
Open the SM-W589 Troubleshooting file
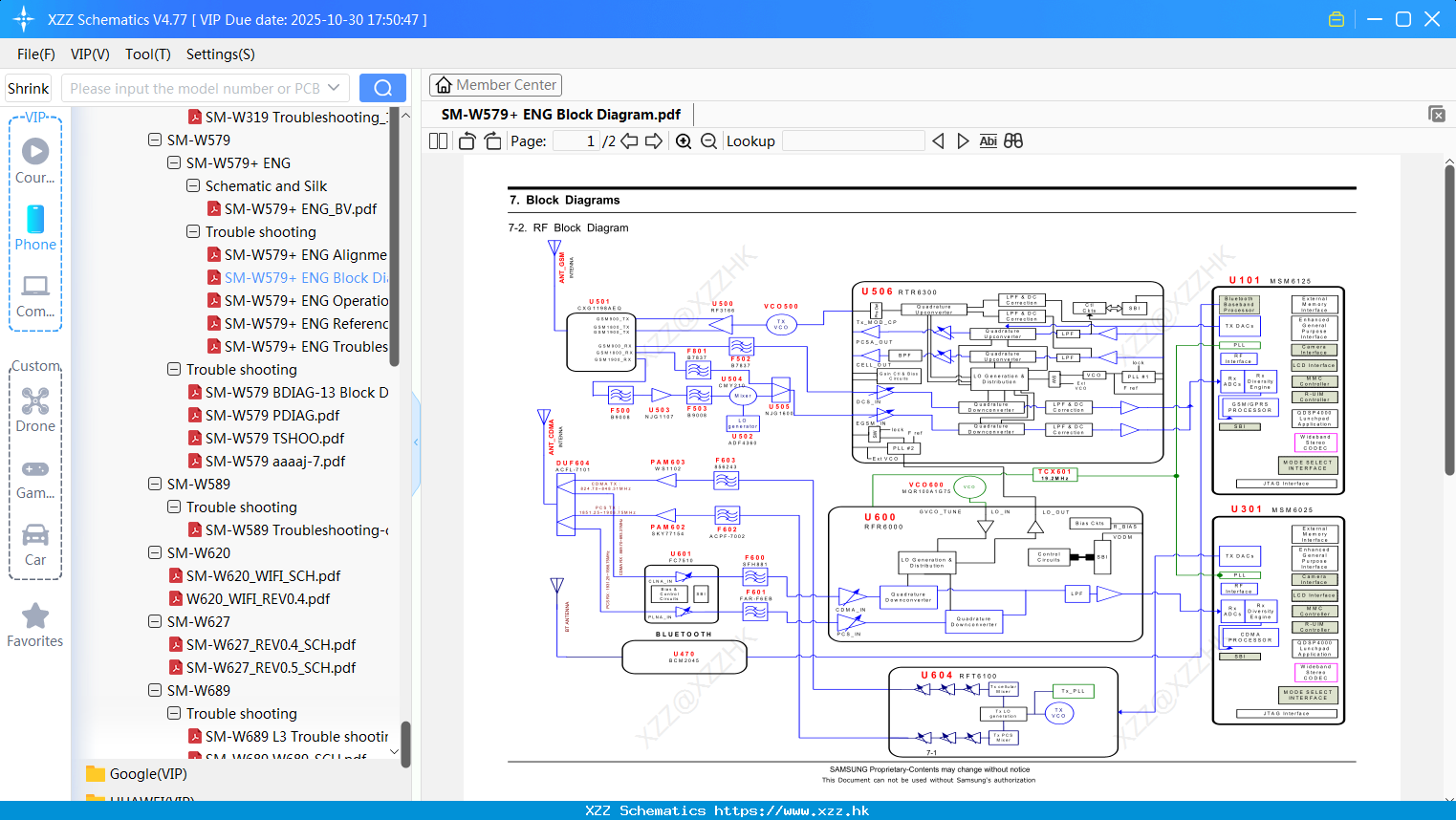pyautogui.click(x=288, y=529)
